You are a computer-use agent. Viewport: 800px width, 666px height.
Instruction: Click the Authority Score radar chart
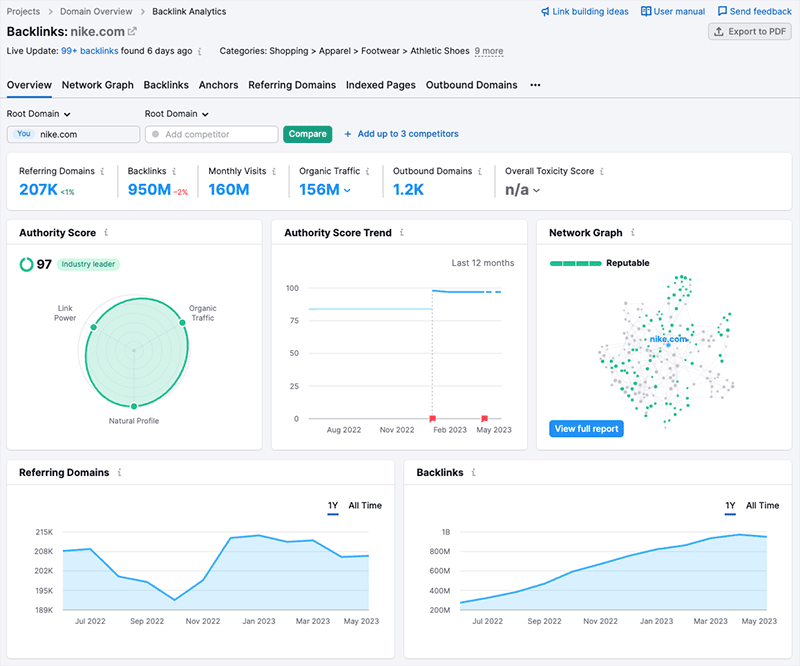134,352
